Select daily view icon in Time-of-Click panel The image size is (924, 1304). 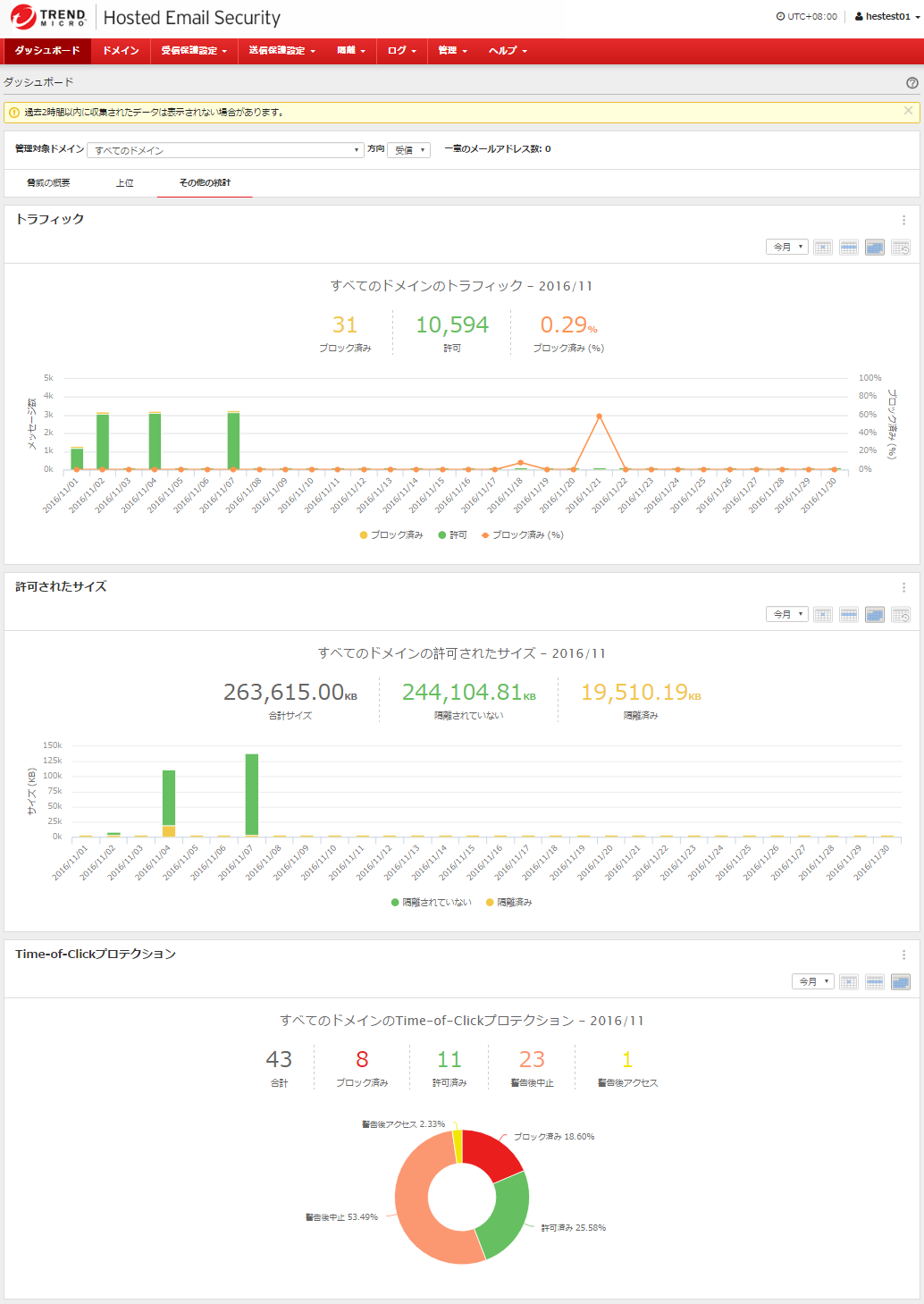coord(849,982)
